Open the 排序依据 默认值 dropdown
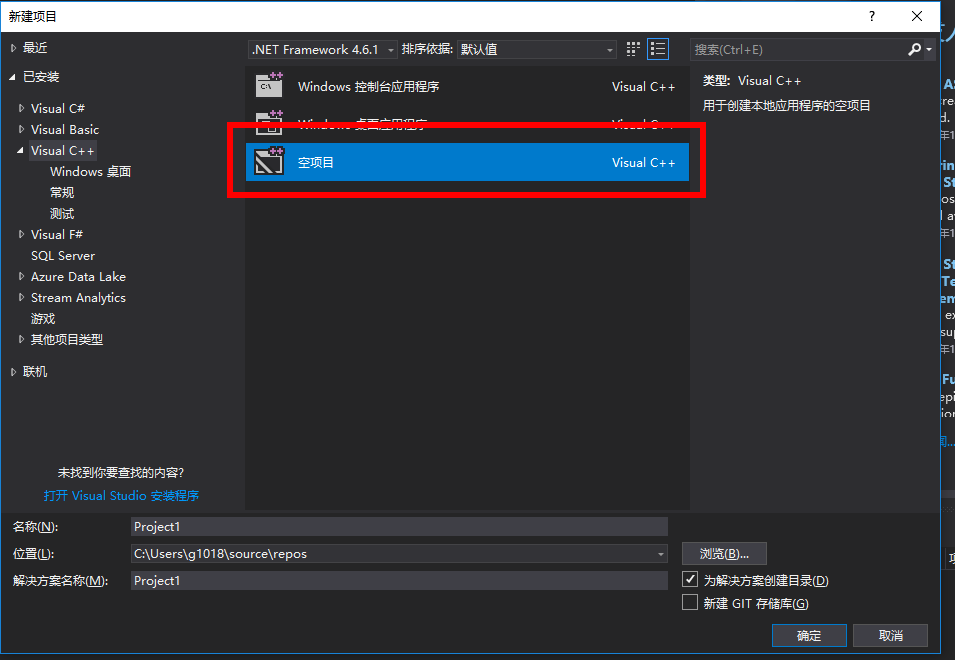This screenshot has height=660, width=955. tap(537, 49)
